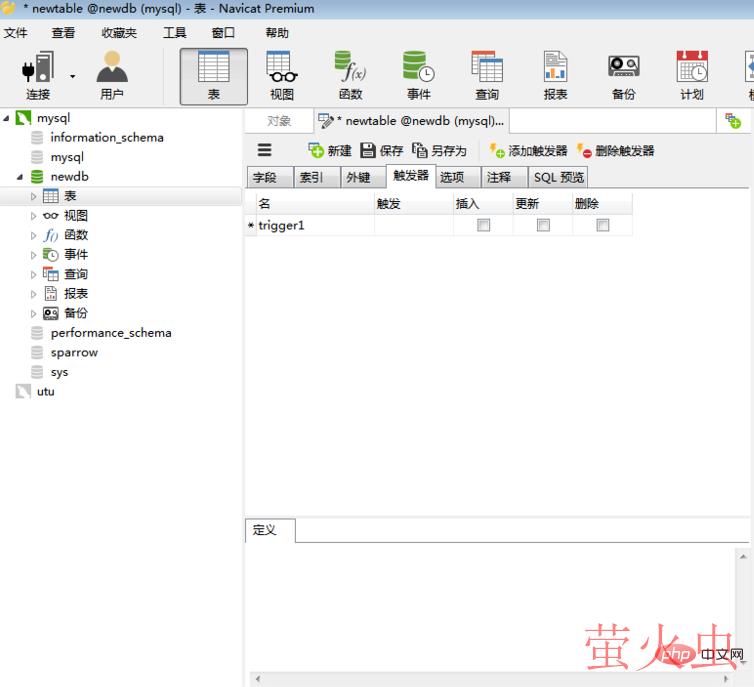Click the 新建 new button
754x687 pixels.
[x=330, y=150]
